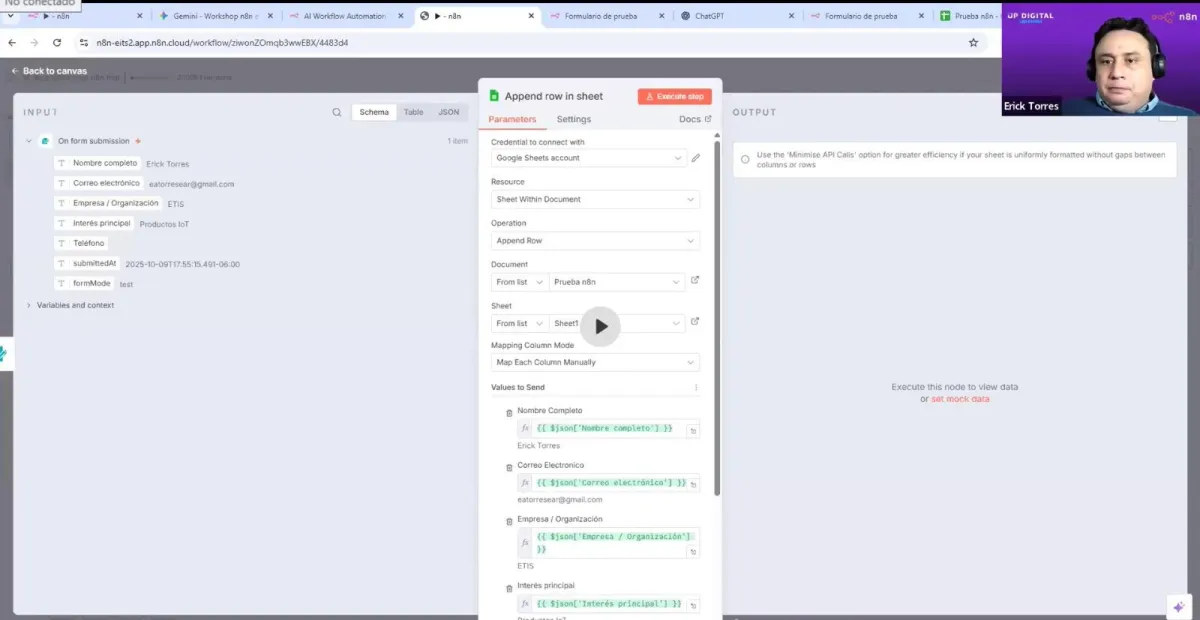Click the On form submission node icon
This screenshot has height=620, width=1200.
[45, 141]
